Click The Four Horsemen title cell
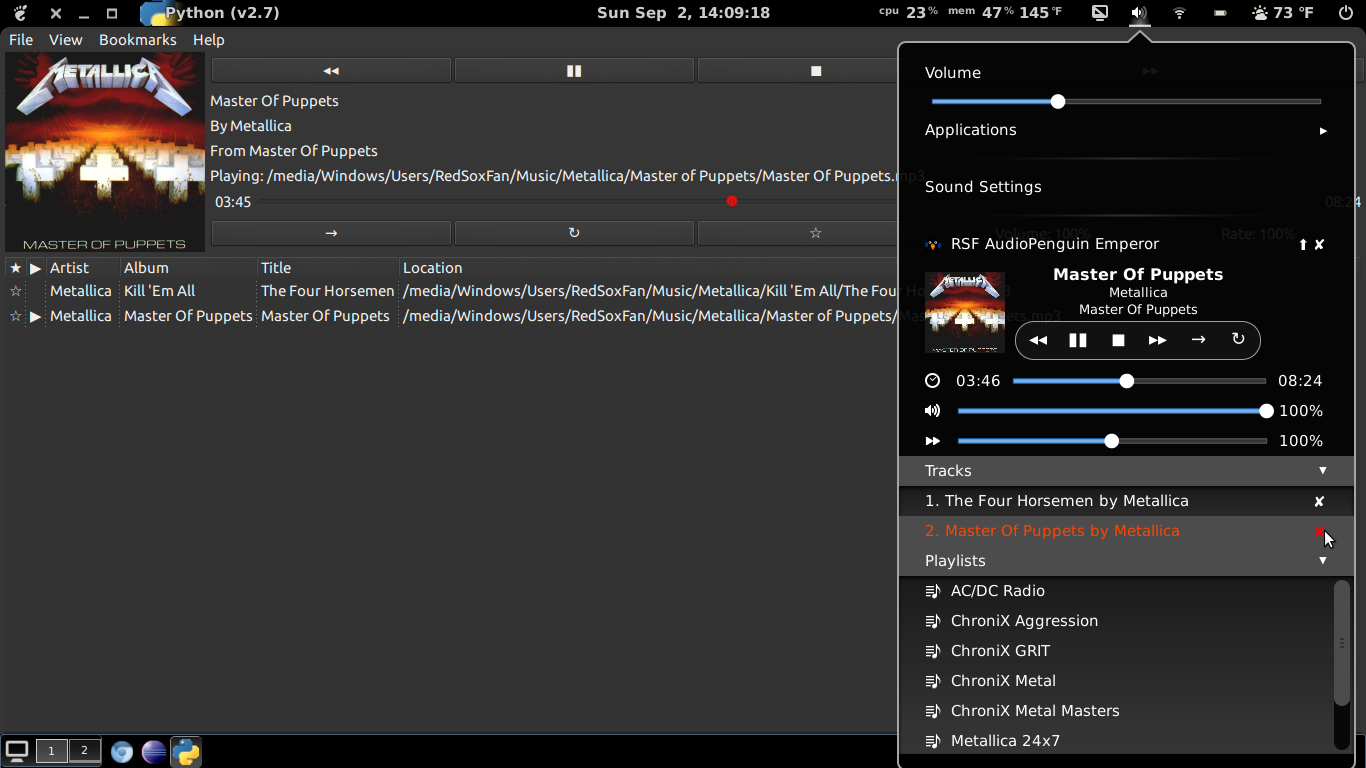 pyautogui.click(x=328, y=291)
